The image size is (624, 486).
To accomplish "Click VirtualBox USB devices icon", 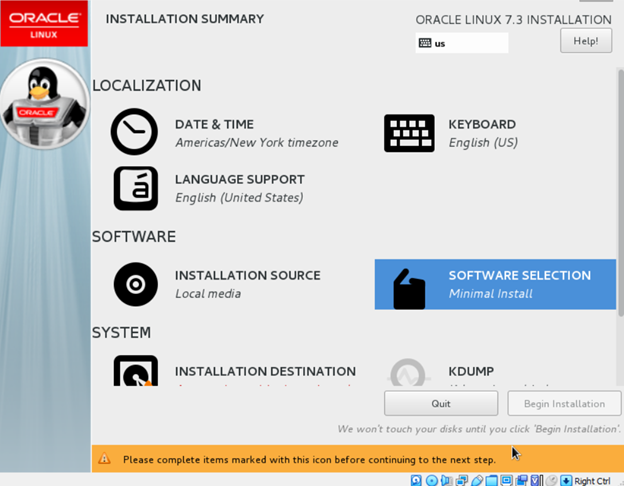I will coord(477,480).
